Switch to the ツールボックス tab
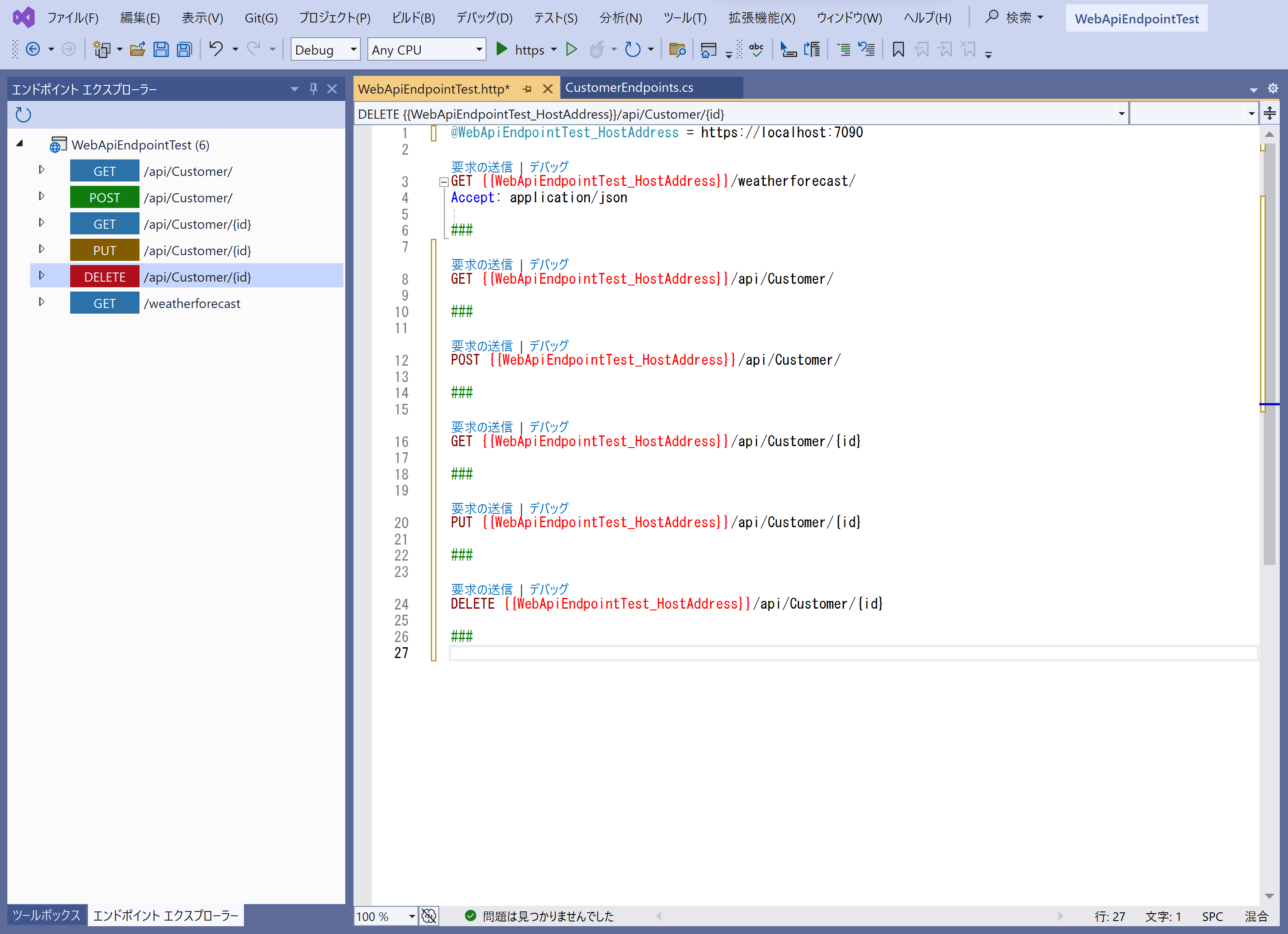 tap(46, 915)
